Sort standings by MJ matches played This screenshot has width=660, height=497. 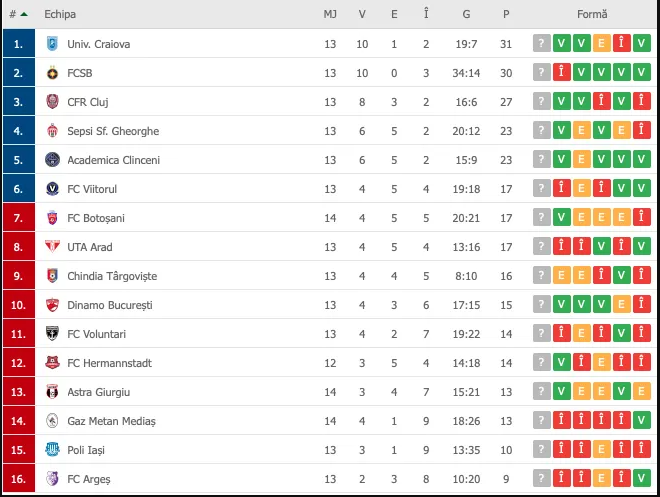click(x=330, y=15)
